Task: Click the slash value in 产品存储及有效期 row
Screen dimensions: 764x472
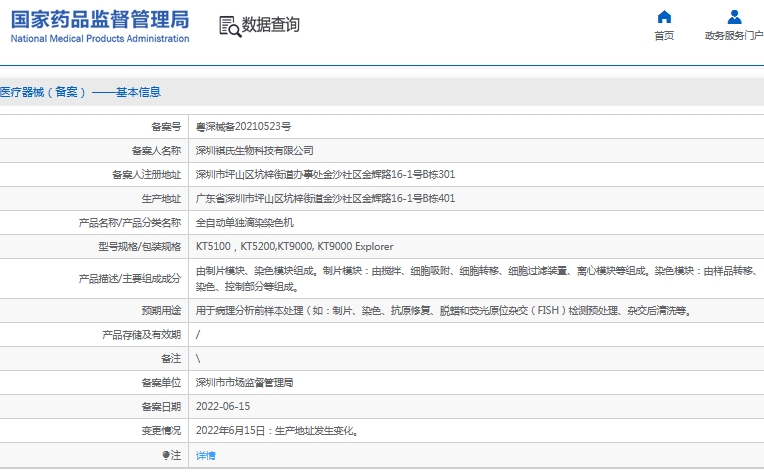Action: coord(198,335)
